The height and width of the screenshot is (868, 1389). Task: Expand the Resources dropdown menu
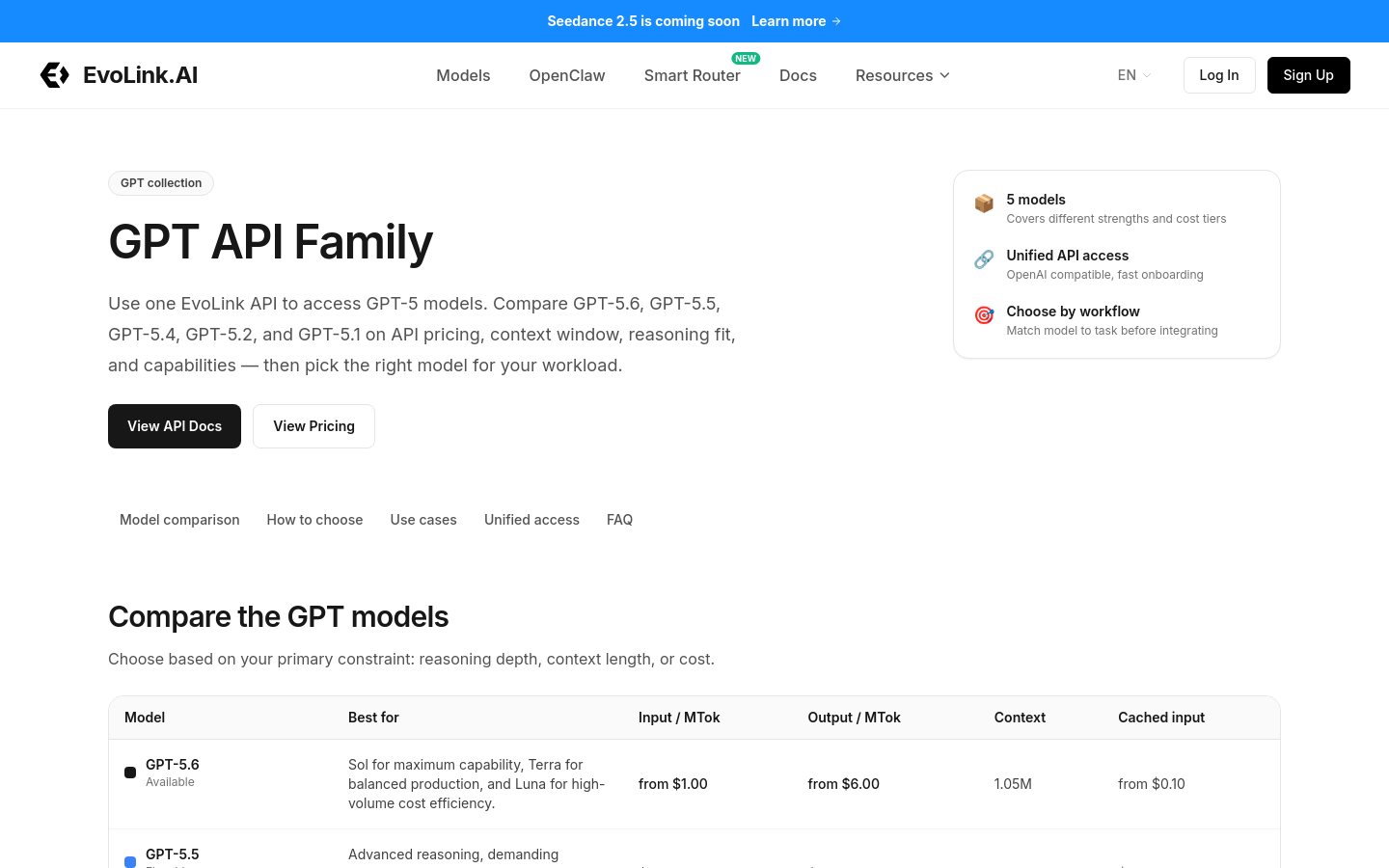[x=903, y=75]
